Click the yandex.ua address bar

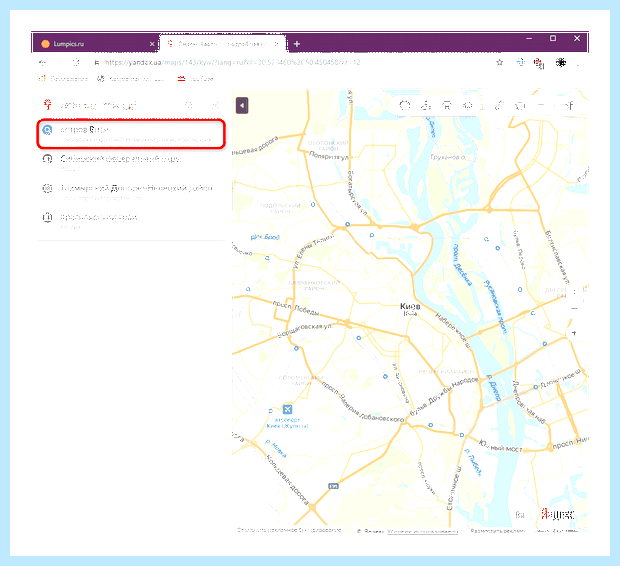click(232, 62)
